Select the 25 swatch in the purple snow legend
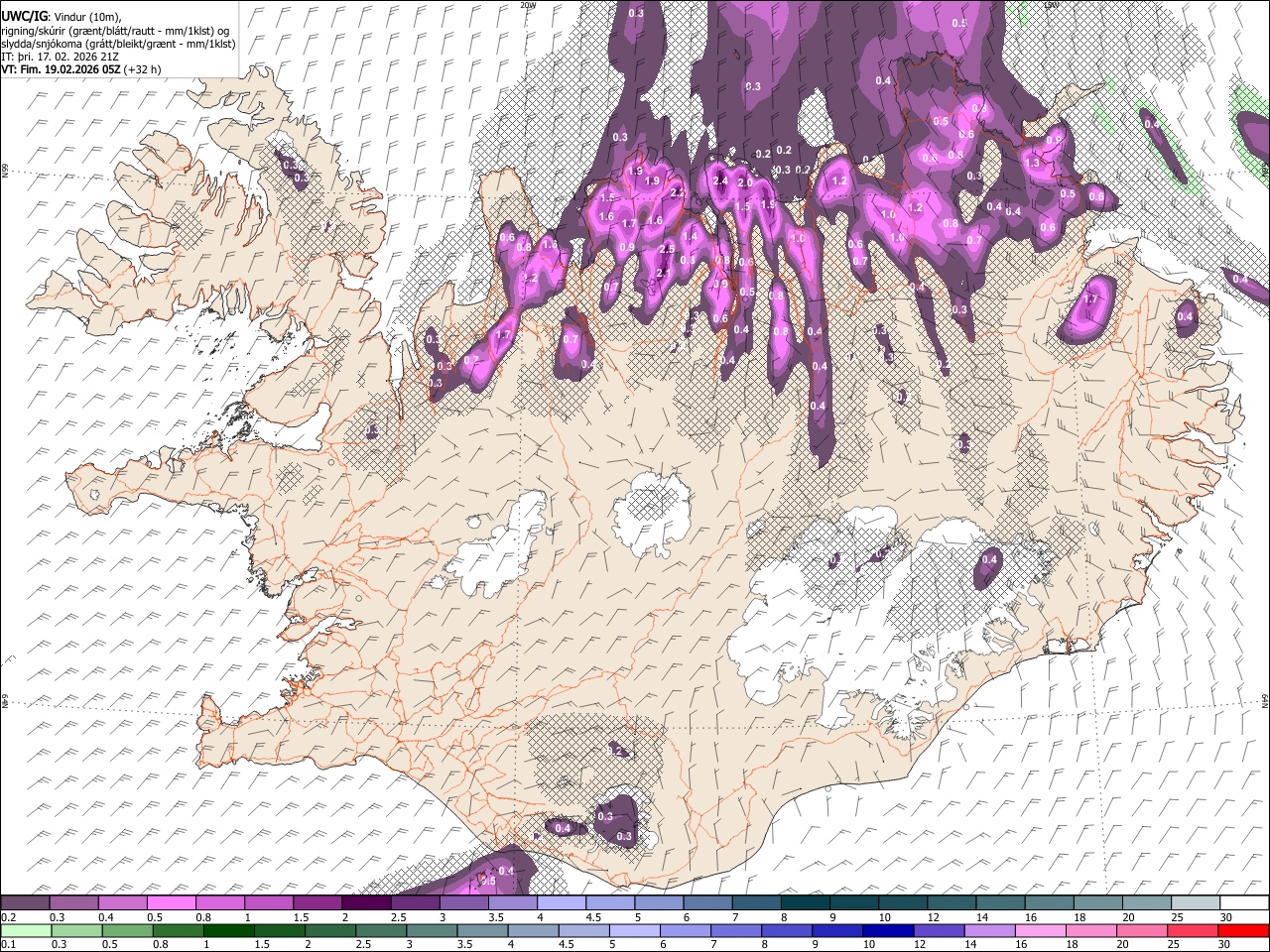 (1197, 903)
